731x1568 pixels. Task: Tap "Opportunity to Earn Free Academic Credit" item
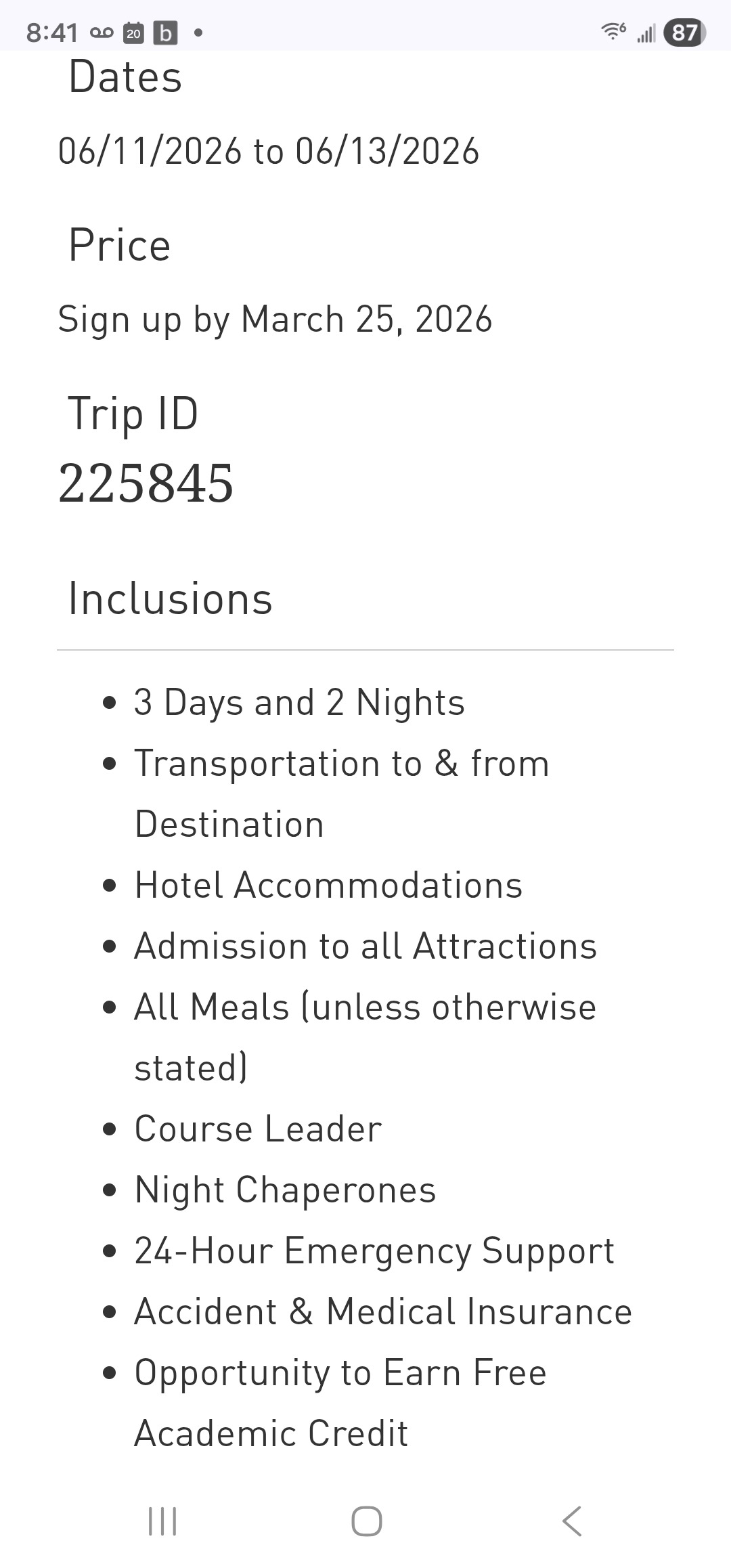tap(340, 1403)
